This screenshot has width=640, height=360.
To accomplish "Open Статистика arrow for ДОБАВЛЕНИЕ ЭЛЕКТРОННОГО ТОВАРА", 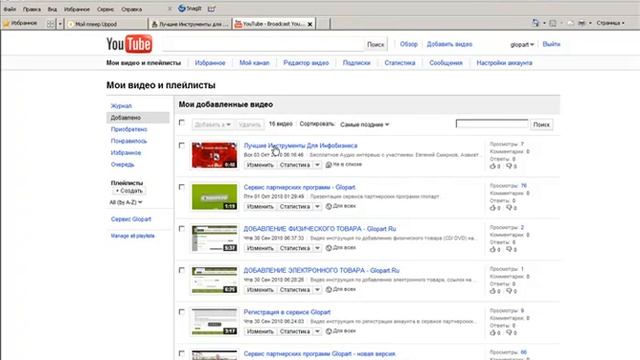I will pyautogui.click(x=317, y=290).
